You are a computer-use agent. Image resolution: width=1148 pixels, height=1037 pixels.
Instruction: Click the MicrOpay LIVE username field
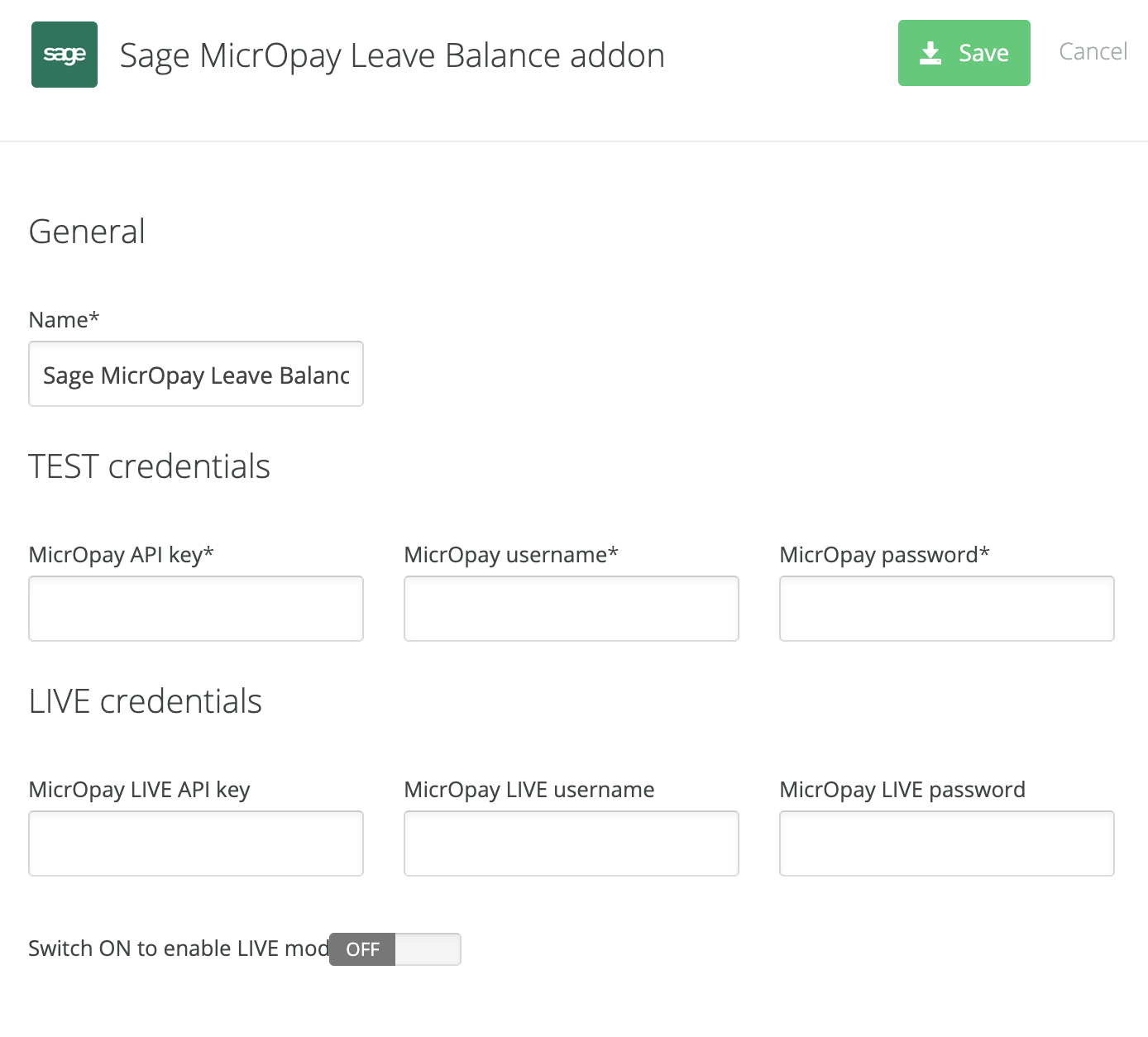[x=572, y=843]
